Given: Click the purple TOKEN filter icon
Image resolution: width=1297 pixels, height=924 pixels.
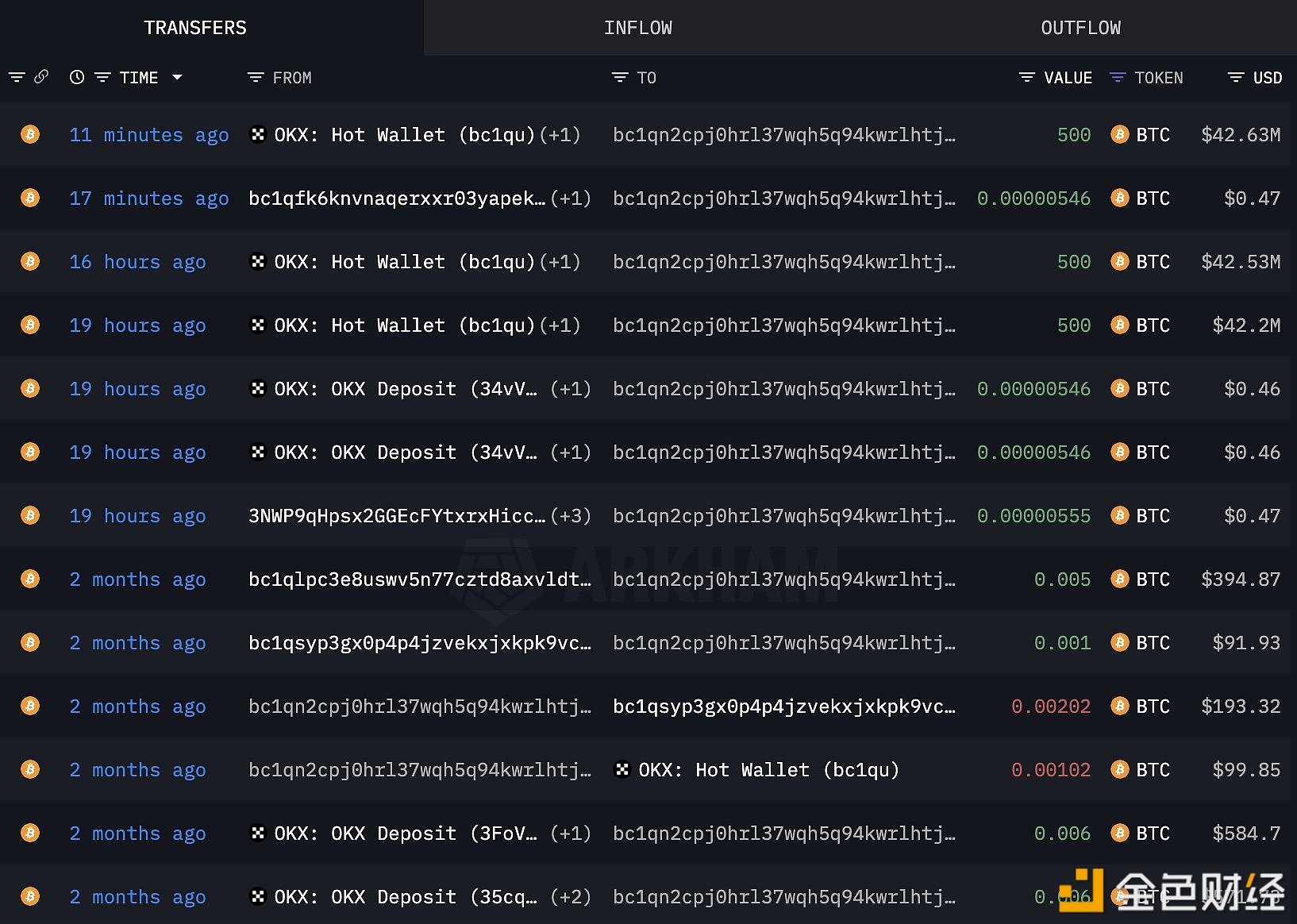Looking at the screenshot, I should tap(1118, 78).
